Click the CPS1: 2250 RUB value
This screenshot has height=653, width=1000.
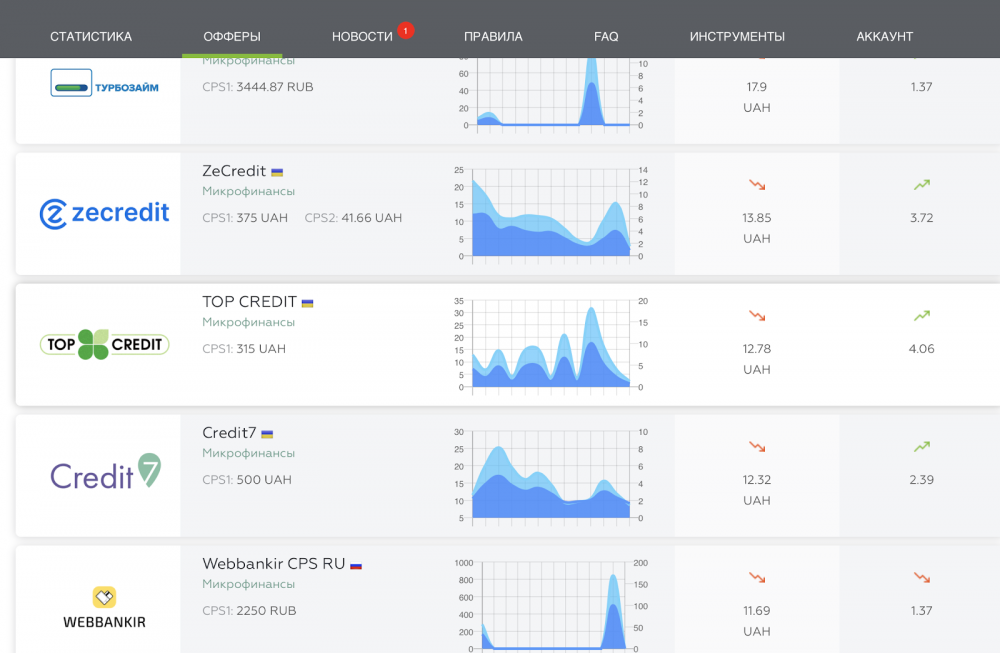(249, 611)
